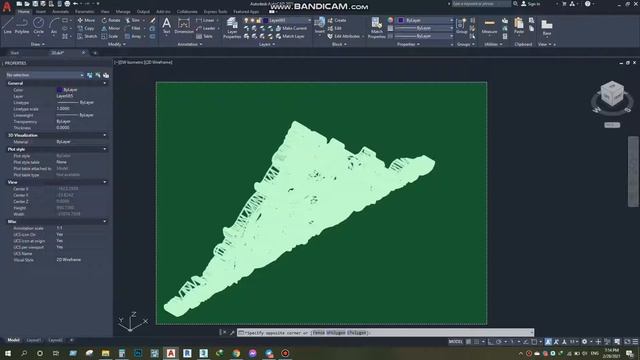640x360 pixels.
Task: Switch to the Output ribbon tab
Action: click(x=143, y=11)
